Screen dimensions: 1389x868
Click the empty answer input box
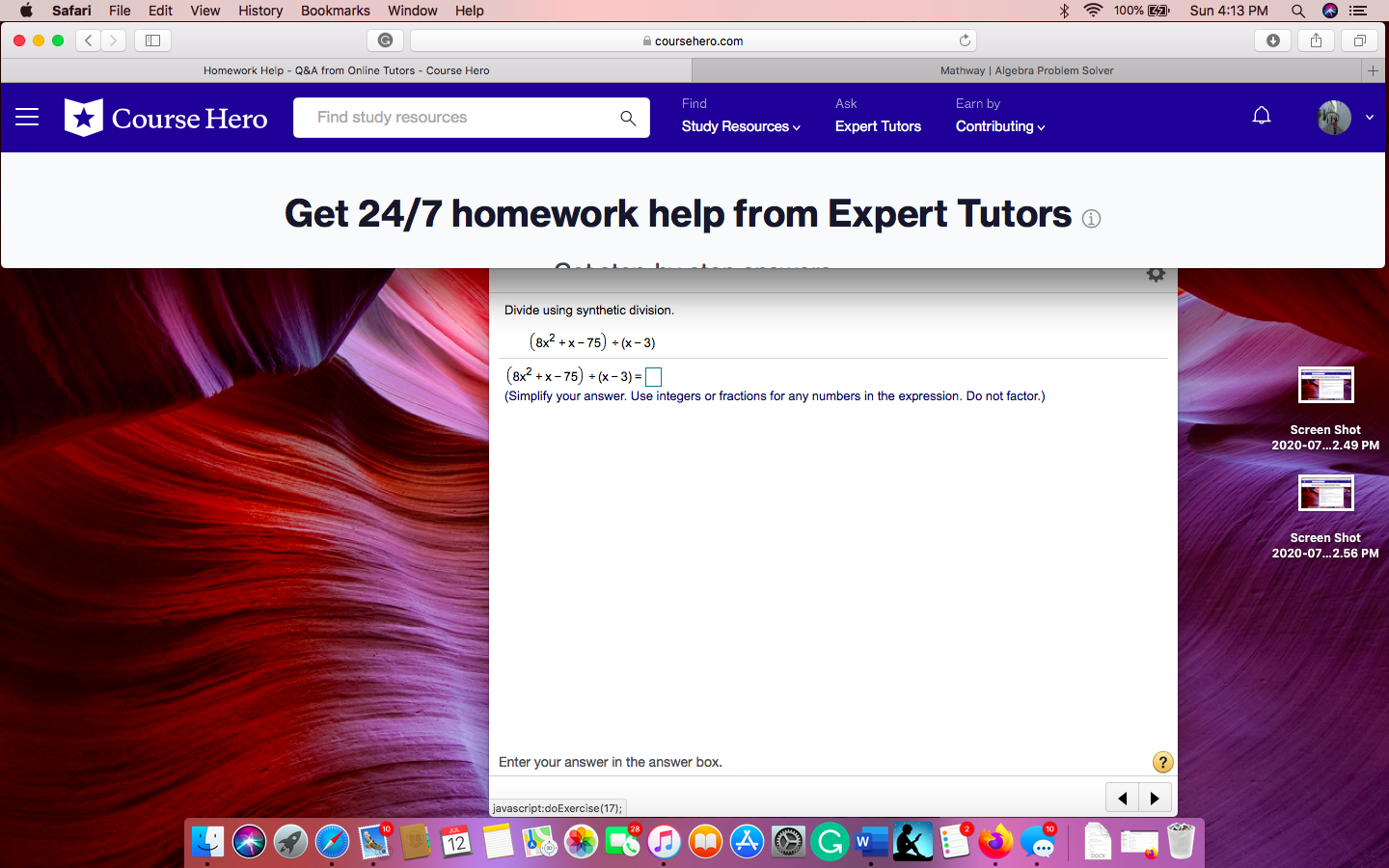[653, 376]
